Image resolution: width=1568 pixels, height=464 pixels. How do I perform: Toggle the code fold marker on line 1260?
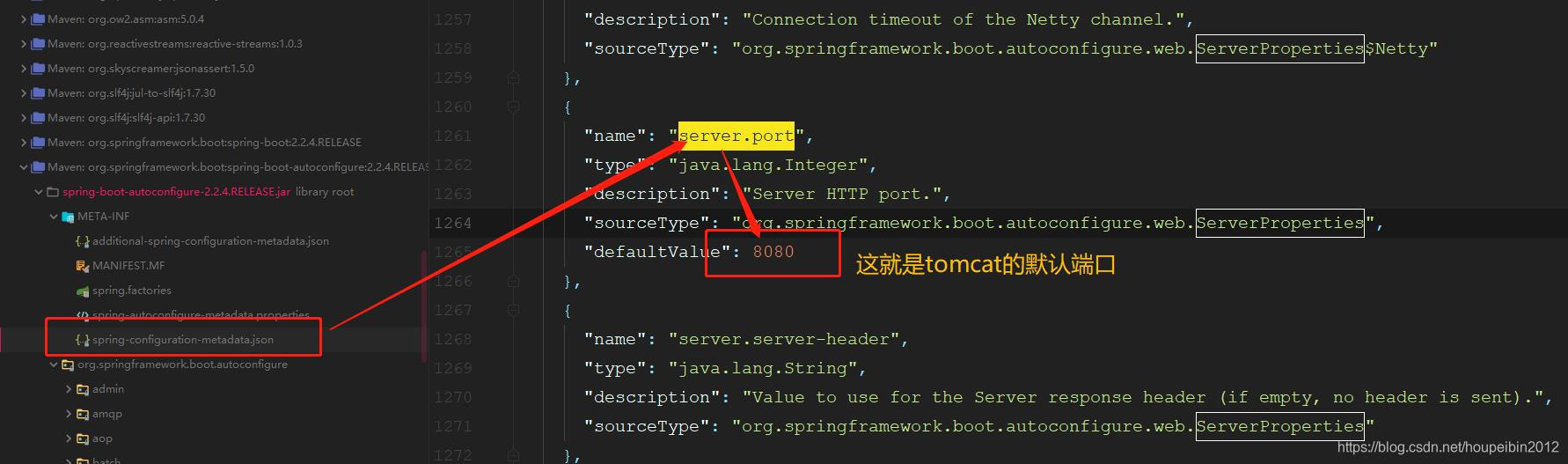click(513, 107)
